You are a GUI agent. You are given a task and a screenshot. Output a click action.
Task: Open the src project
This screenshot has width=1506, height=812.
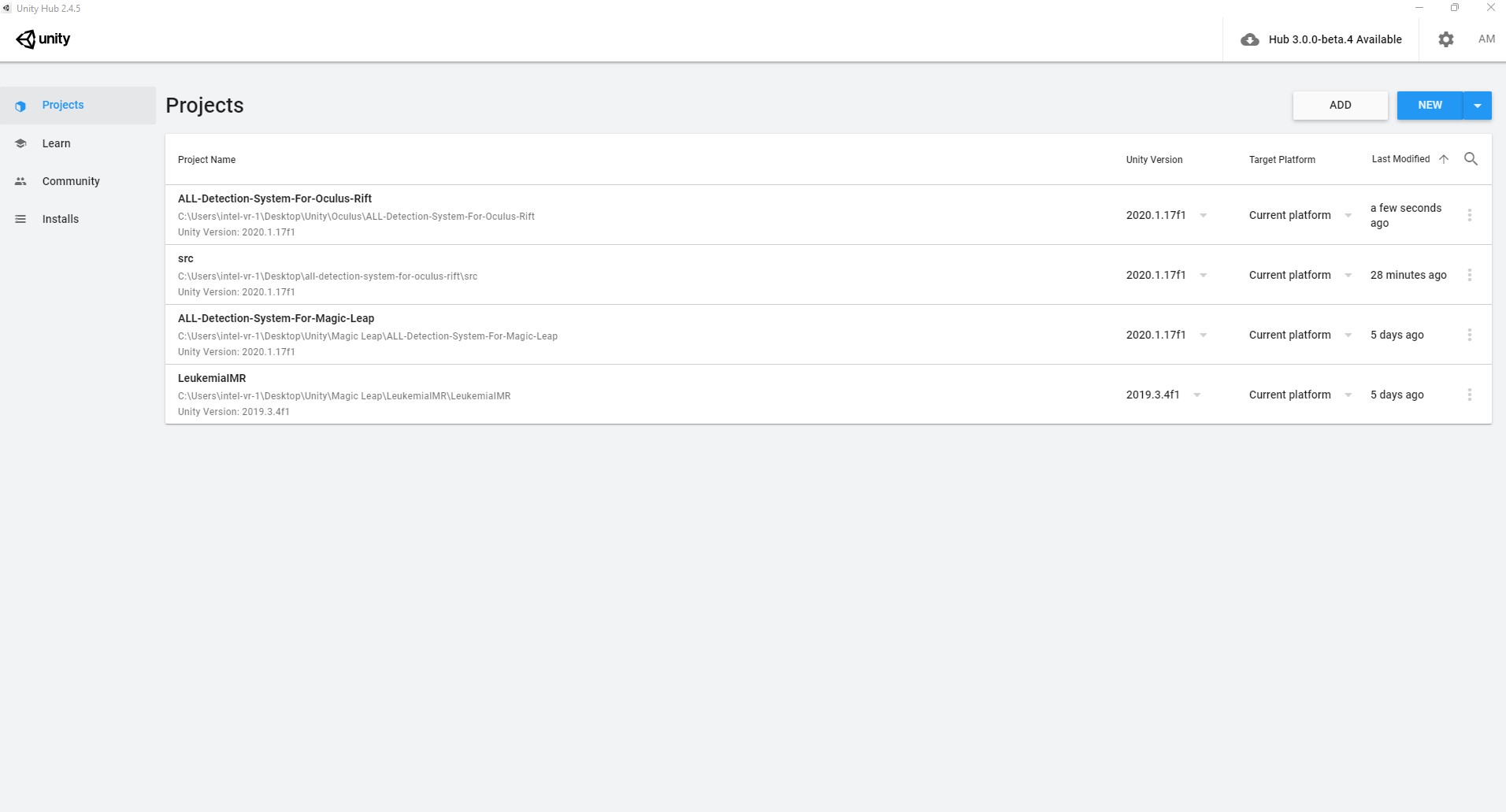(x=828, y=275)
